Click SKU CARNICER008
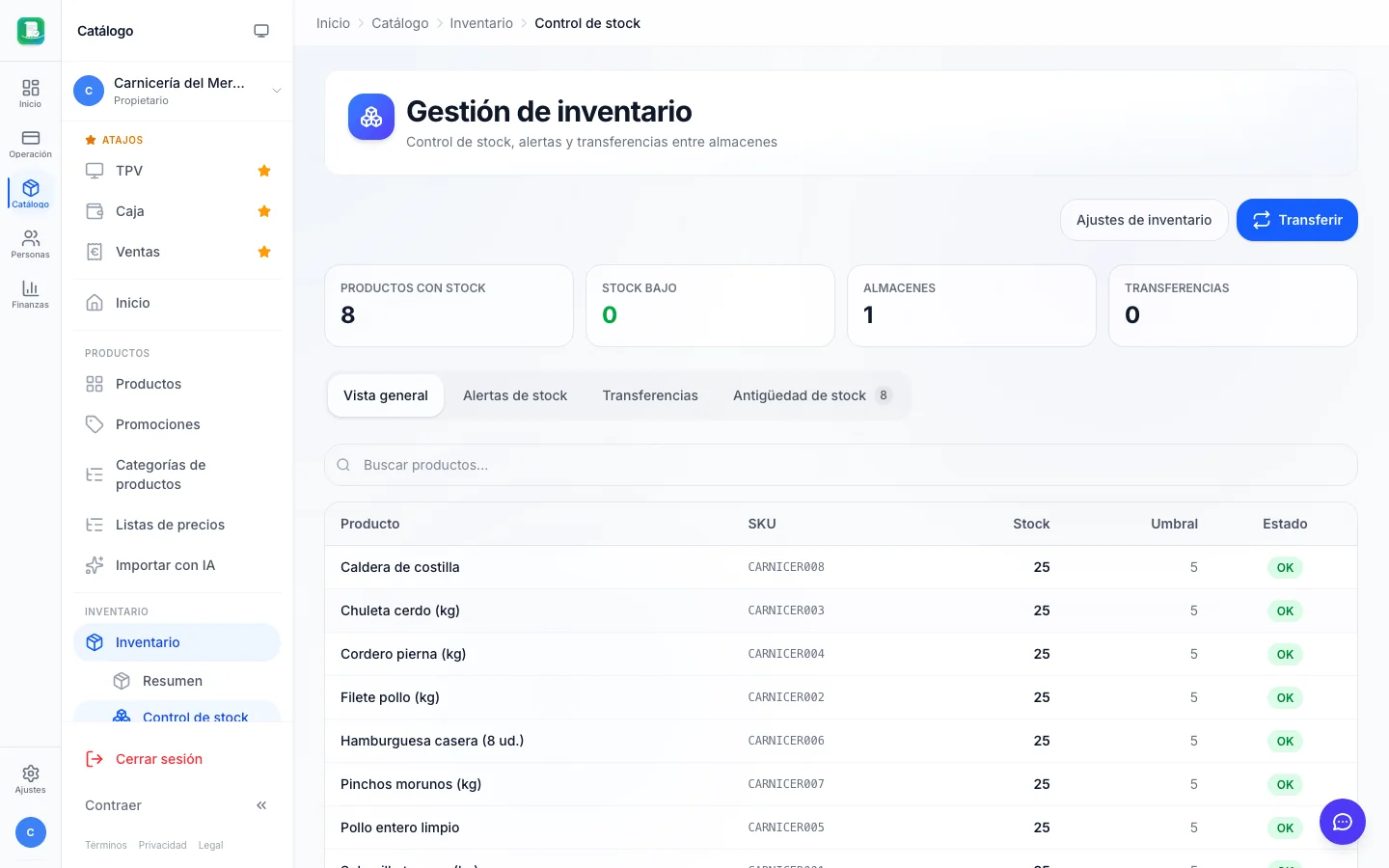1389x868 pixels. [x=786, y=567]
